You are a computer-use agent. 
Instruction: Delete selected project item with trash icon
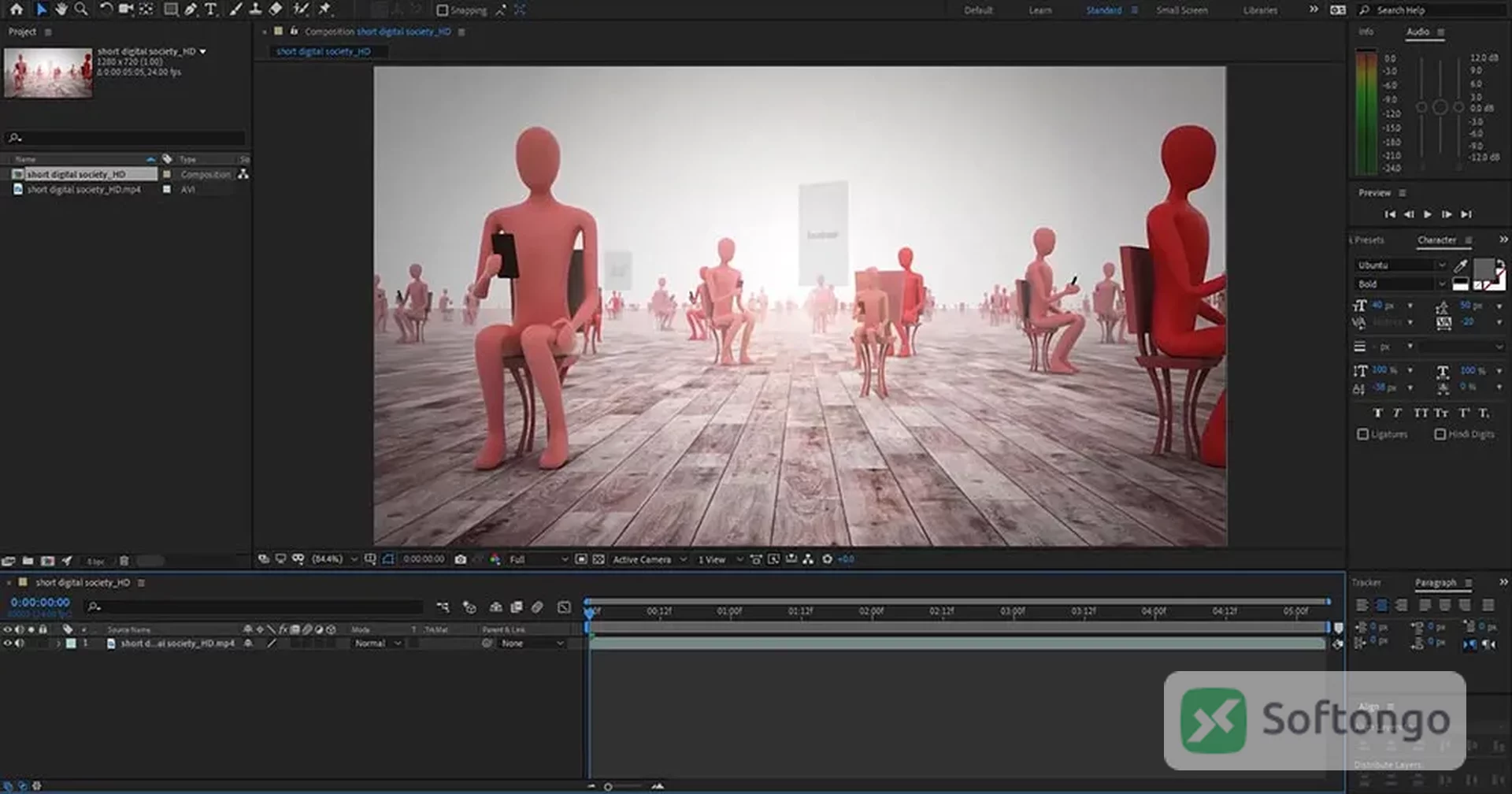click(x=124, y=561)
